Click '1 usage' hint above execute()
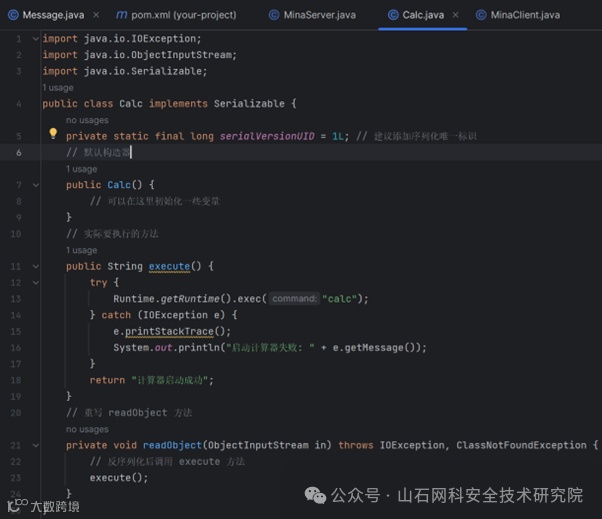Screen dimensions: 602x519 tap(81, 250)
